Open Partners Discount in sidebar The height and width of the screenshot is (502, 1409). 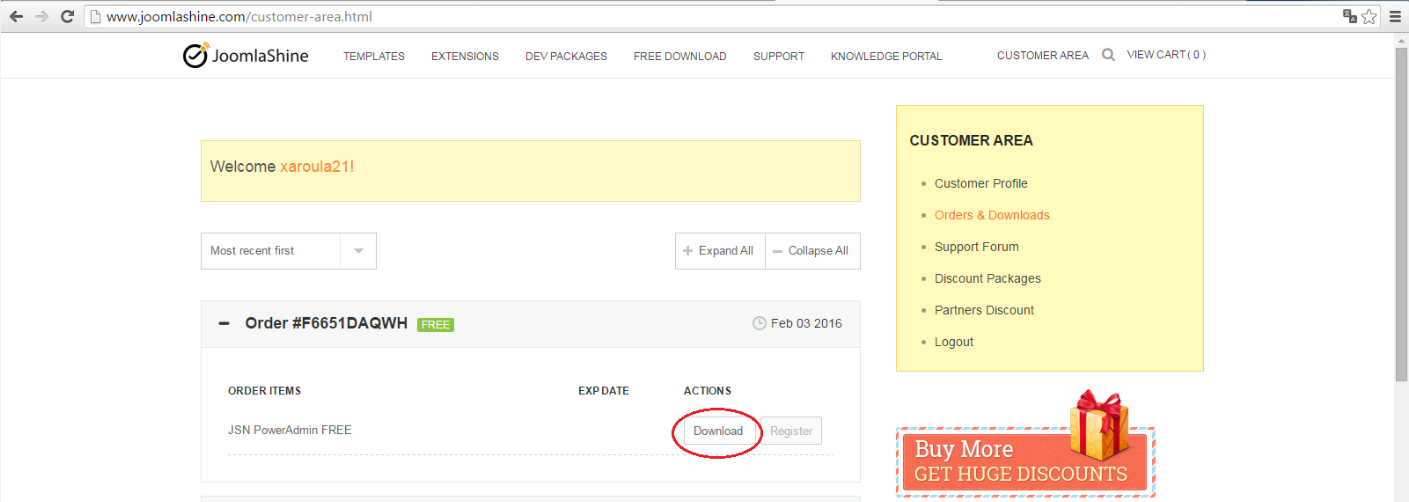984,310
